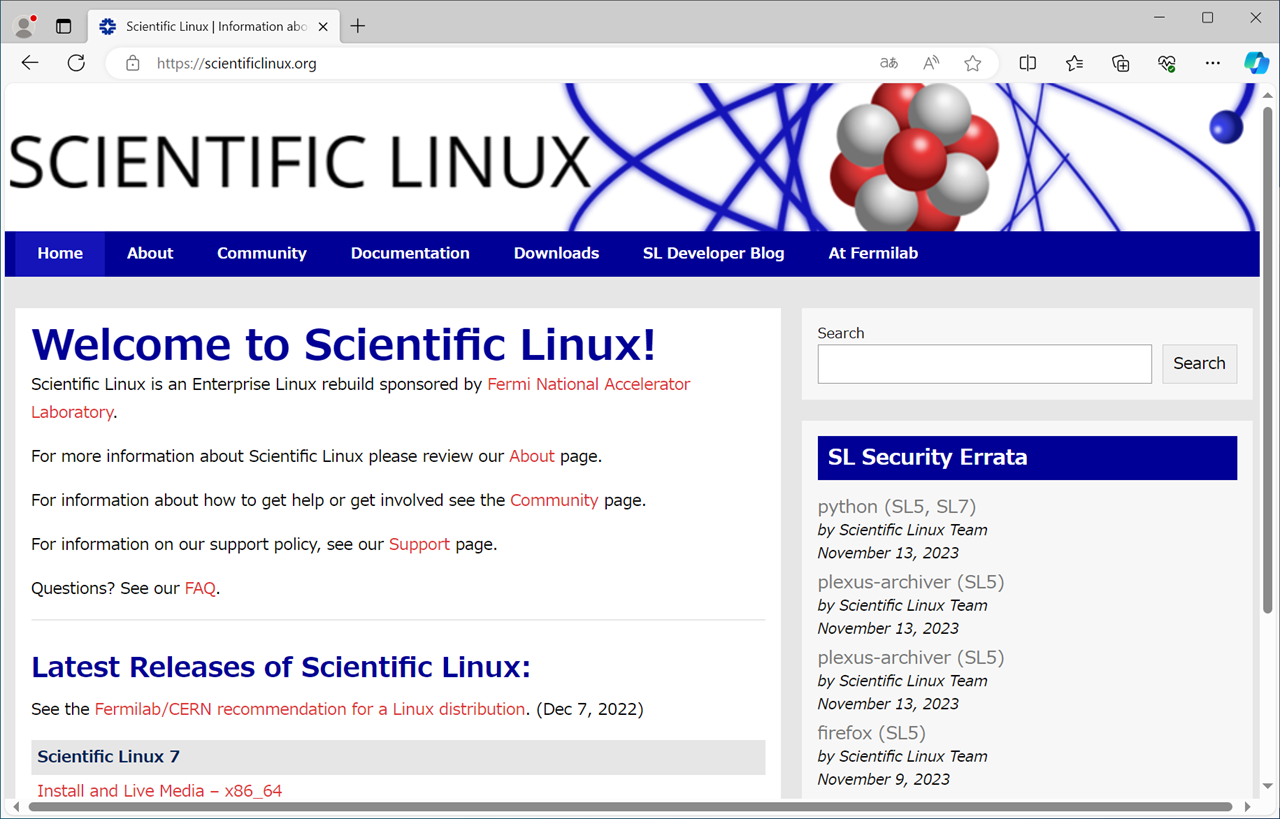Refresh the page with reload icon
1280x819 pixels.
pos(76,63)
